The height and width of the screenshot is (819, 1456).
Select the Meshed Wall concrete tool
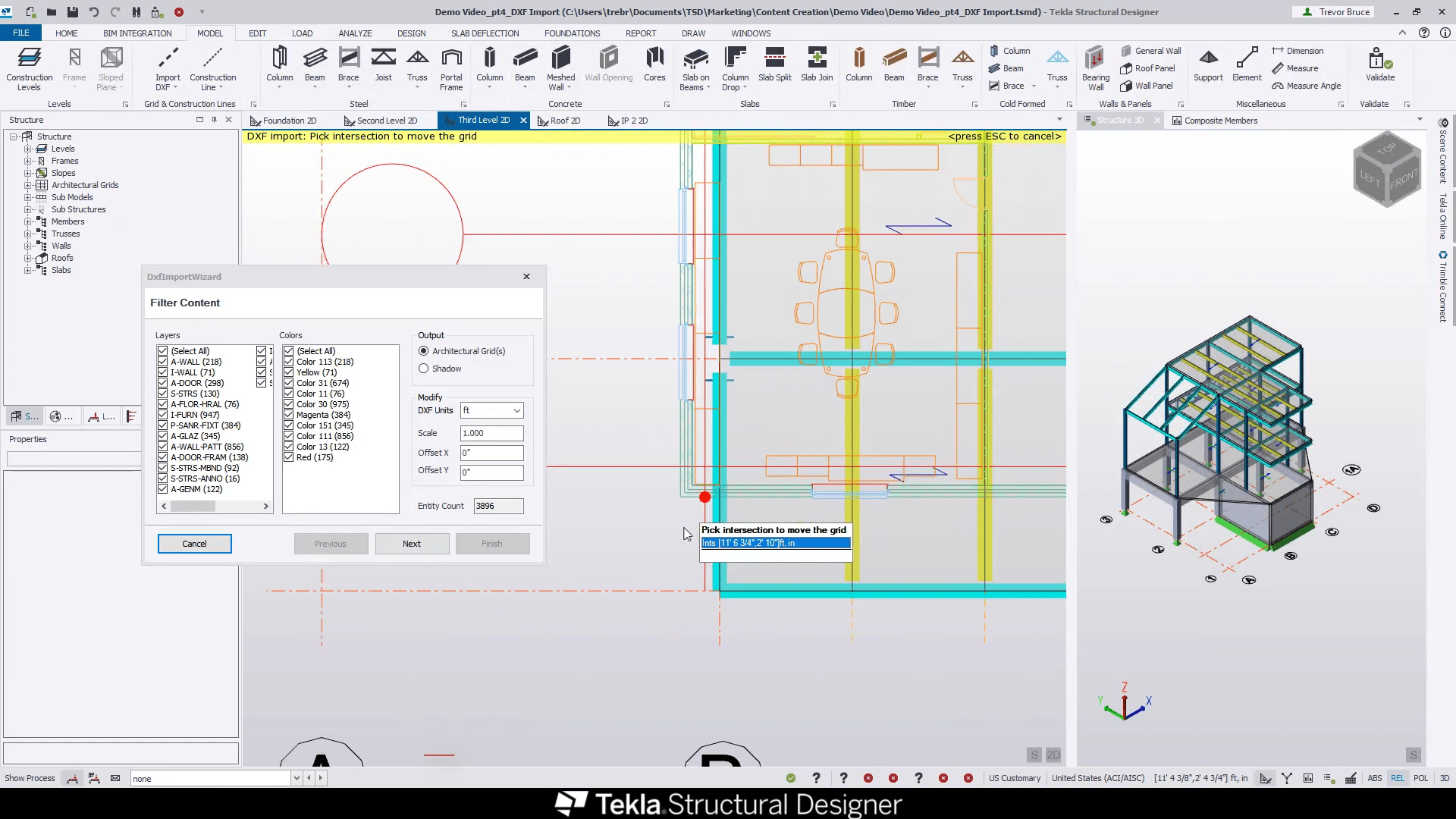pos(560,59)
